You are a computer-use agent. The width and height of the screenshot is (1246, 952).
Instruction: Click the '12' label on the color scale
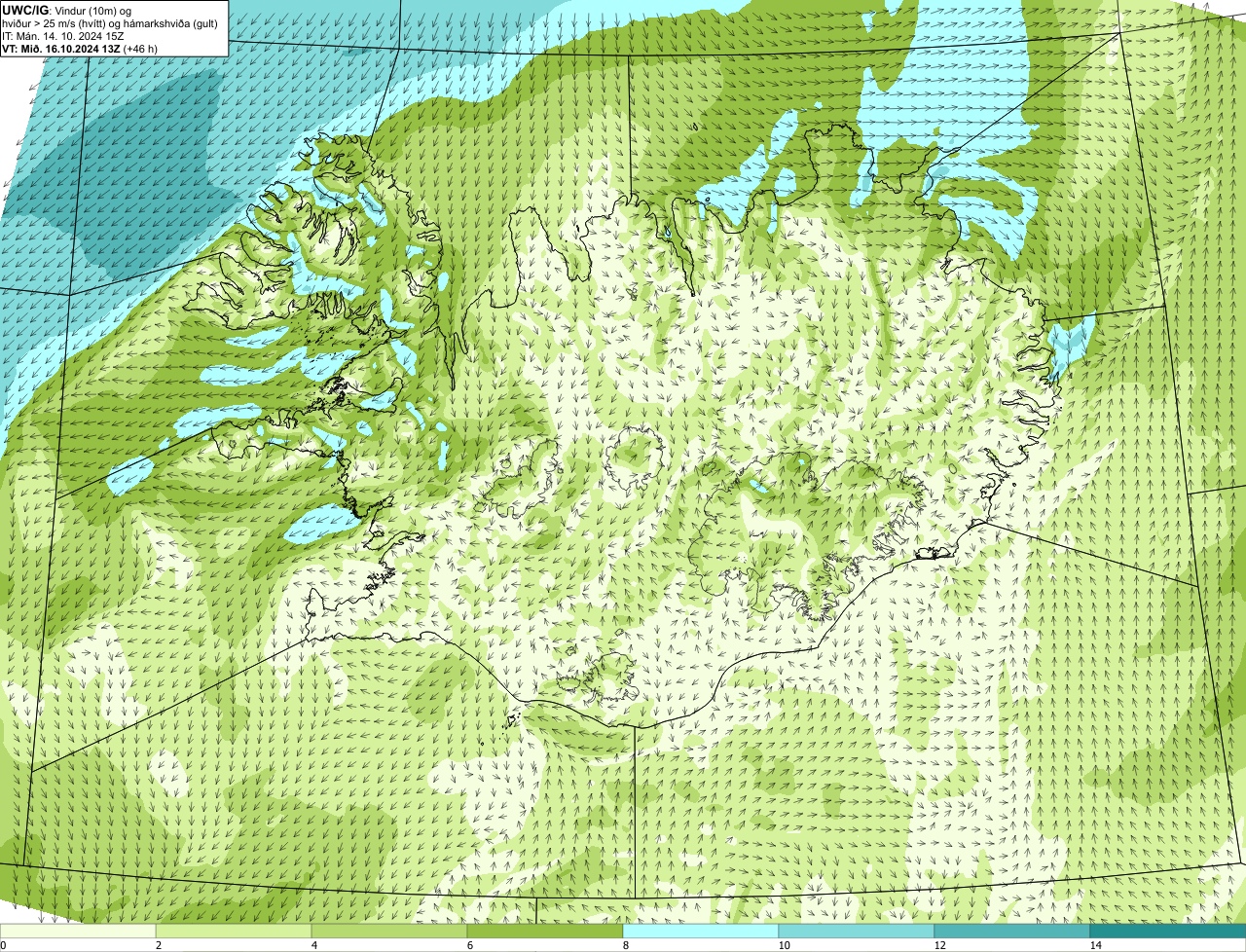tap(939, 945)
